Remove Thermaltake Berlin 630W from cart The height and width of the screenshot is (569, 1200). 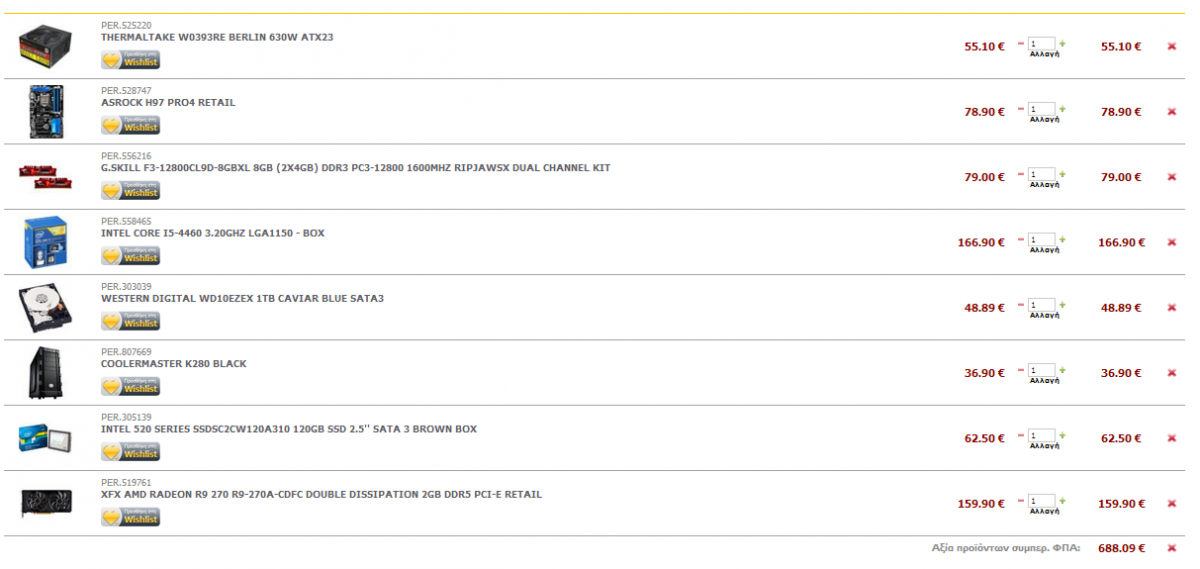click(1171, 46)
